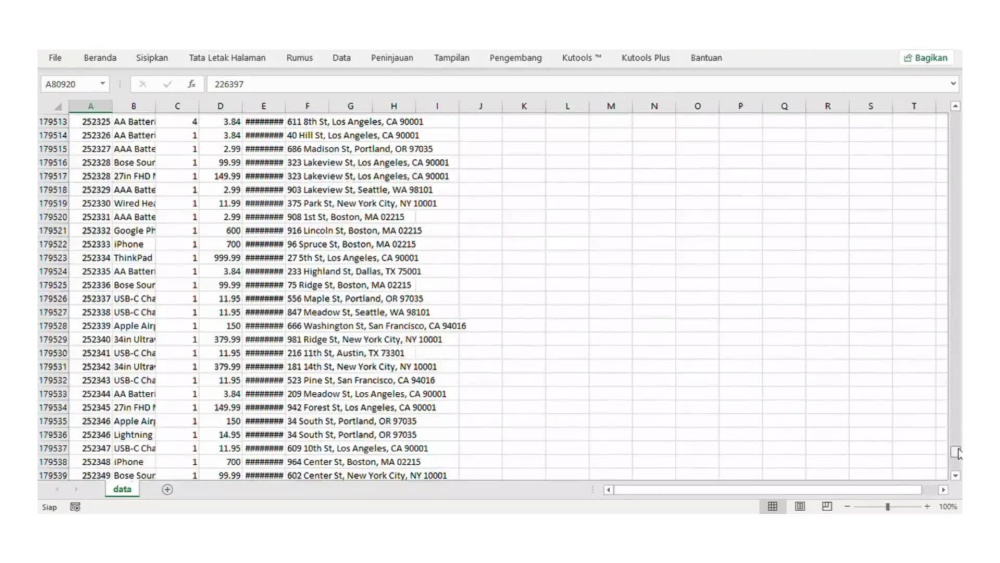Open the Pengembang tab
This screenshot has height=563, width=1000.
[515, 57]
